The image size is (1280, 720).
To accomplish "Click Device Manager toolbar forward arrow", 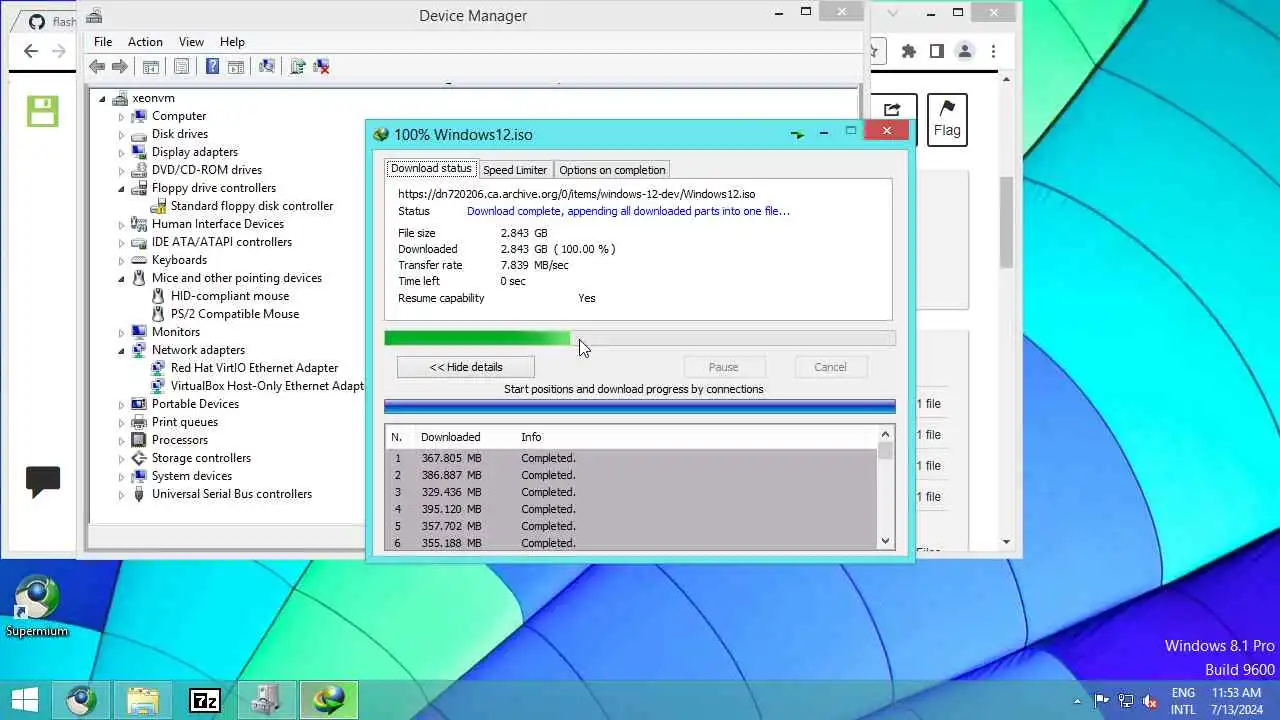I will tap(120, 67).
